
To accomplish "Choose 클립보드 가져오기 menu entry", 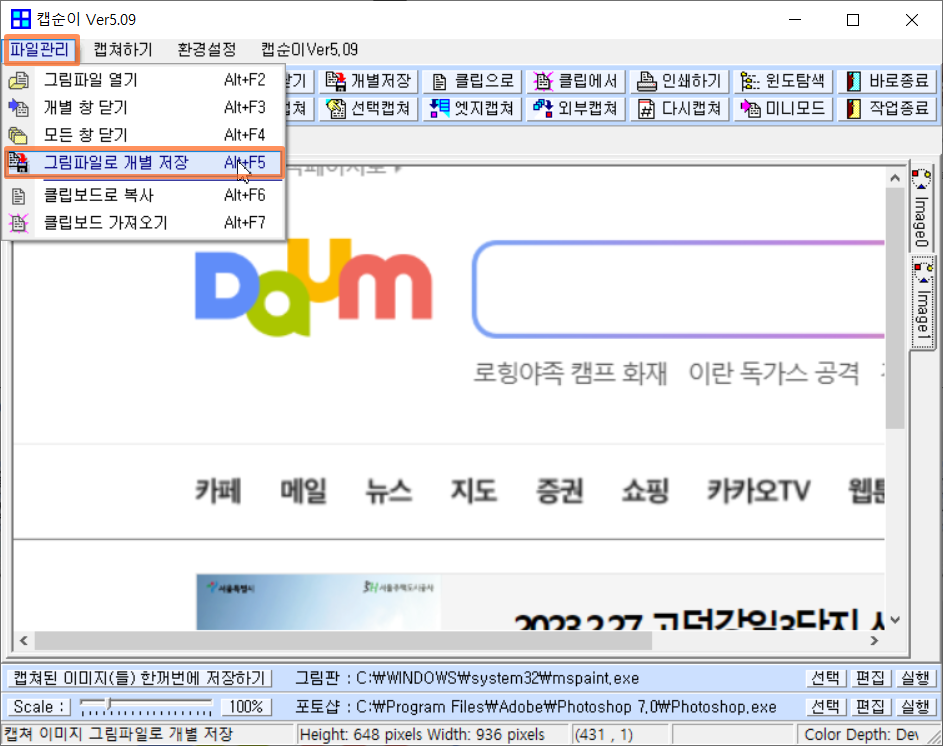I will (144, 223).
